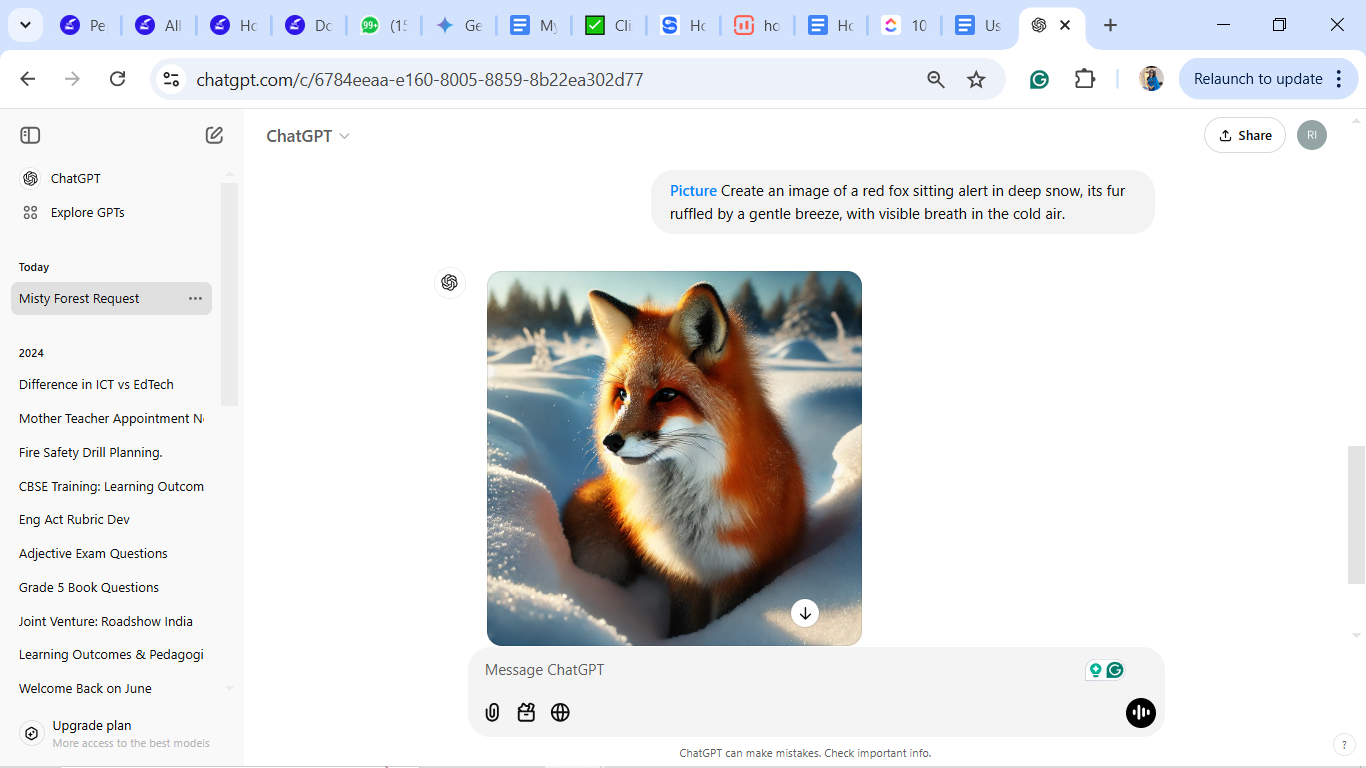1366x768 pixels.
Task: Click Relaunch to update
Action: coord(1269,79)
